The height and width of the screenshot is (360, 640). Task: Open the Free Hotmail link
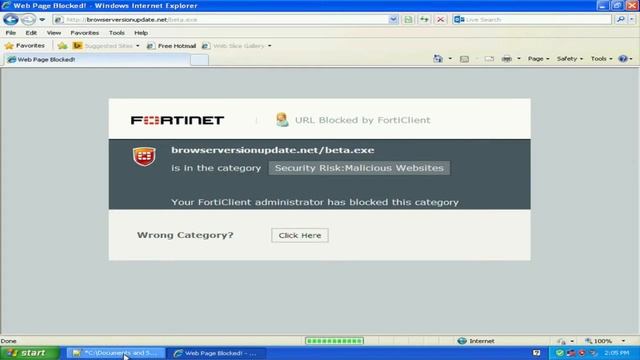click(171, 46)
